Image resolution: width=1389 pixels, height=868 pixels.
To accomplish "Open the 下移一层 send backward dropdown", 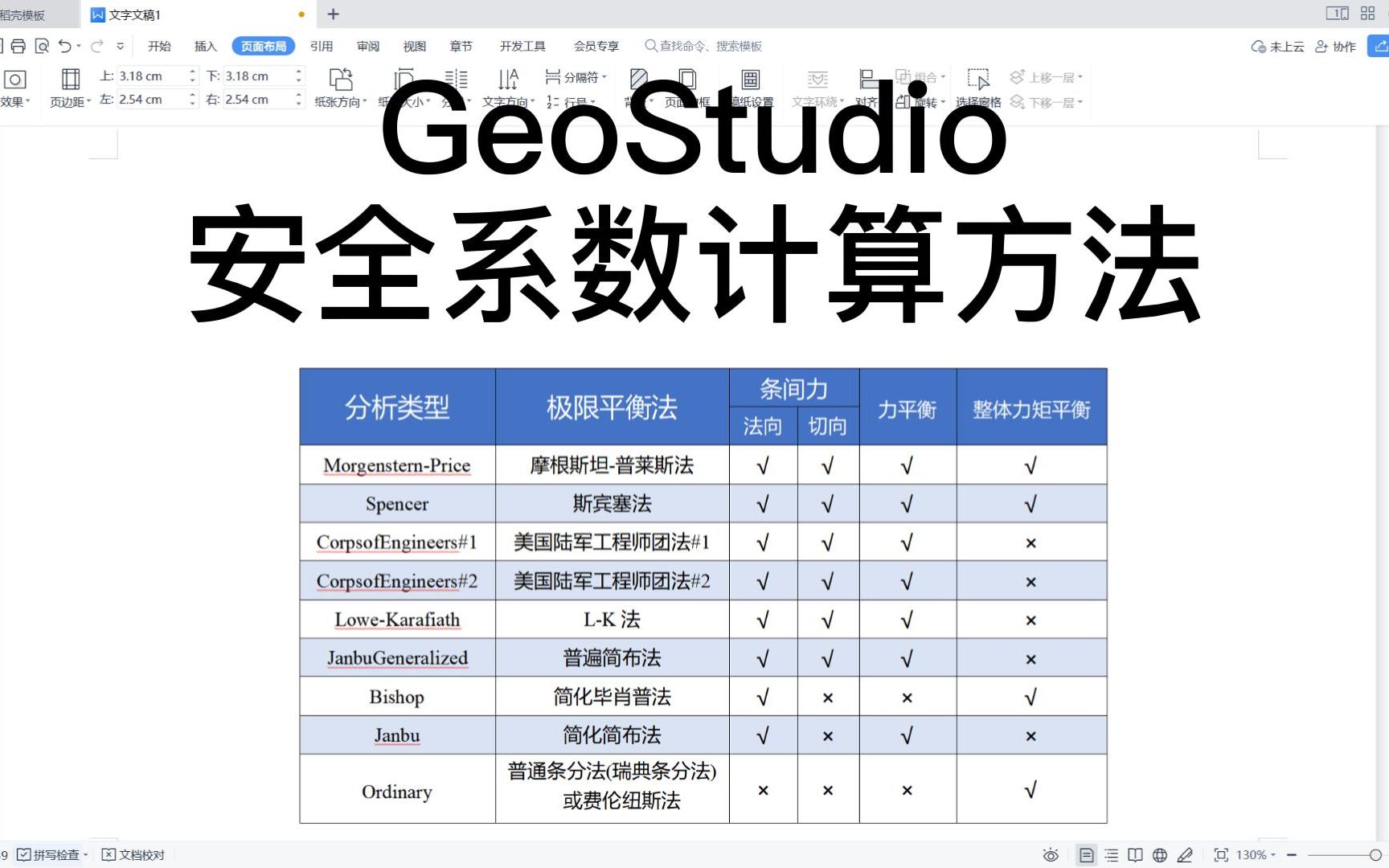I will pos(1047,102).
